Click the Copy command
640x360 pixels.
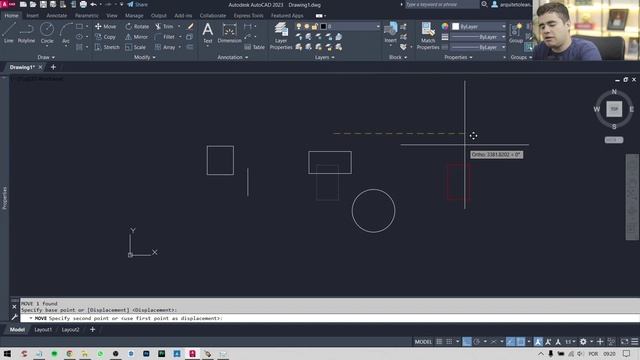coord(105,37)
